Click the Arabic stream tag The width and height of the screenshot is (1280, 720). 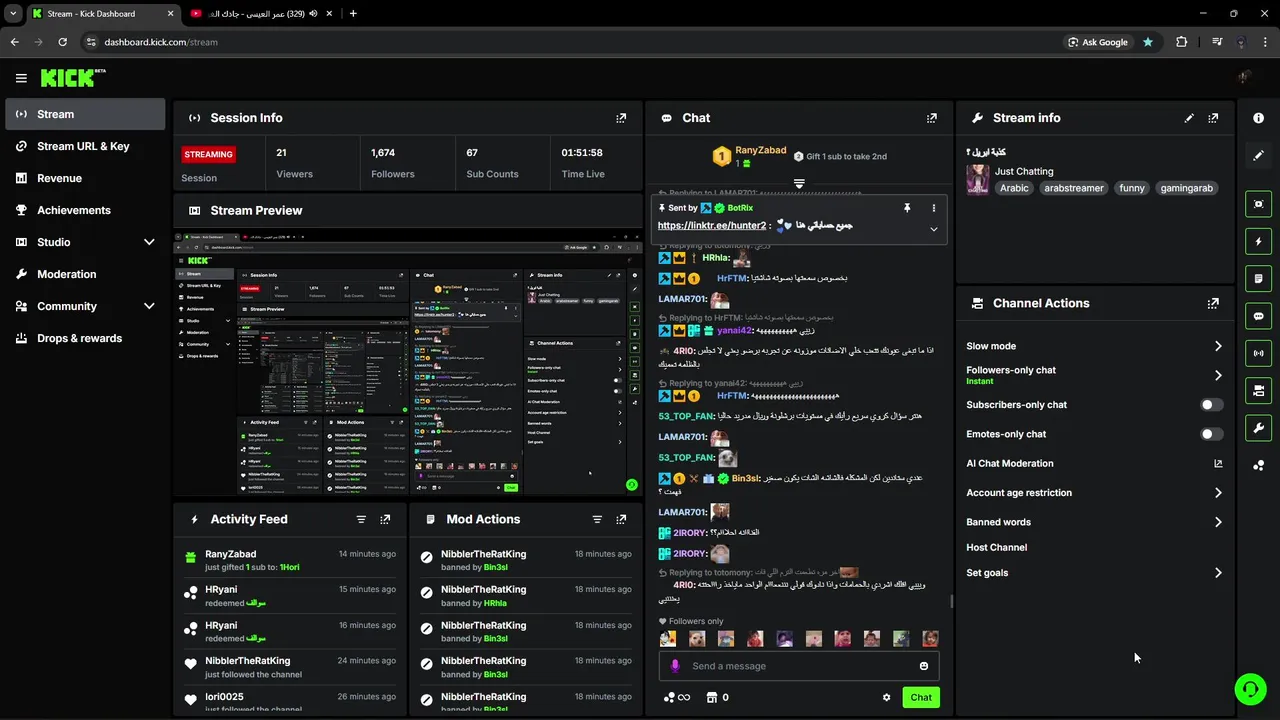[1014, 188]
